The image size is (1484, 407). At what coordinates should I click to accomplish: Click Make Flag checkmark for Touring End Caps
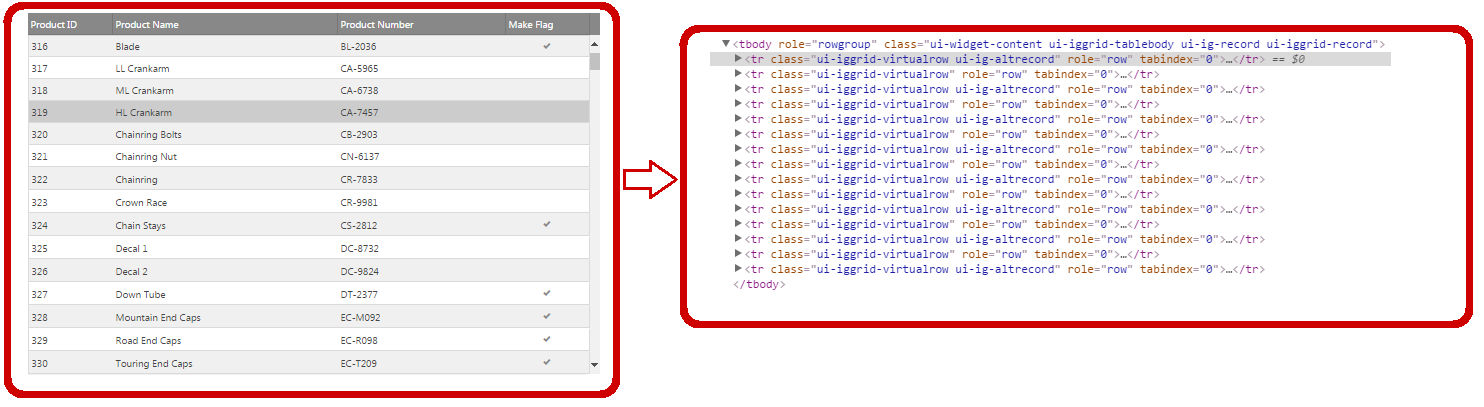[547, 363]
